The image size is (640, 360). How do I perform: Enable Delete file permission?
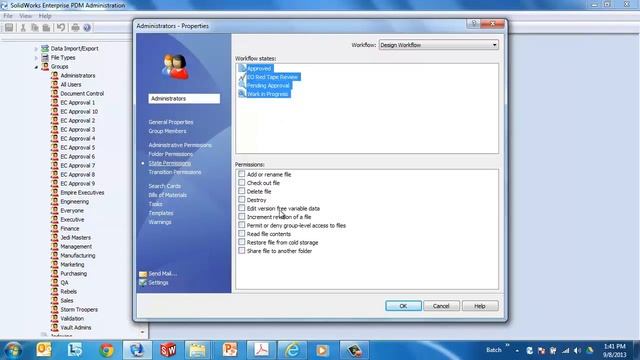(x=242, y=191)
